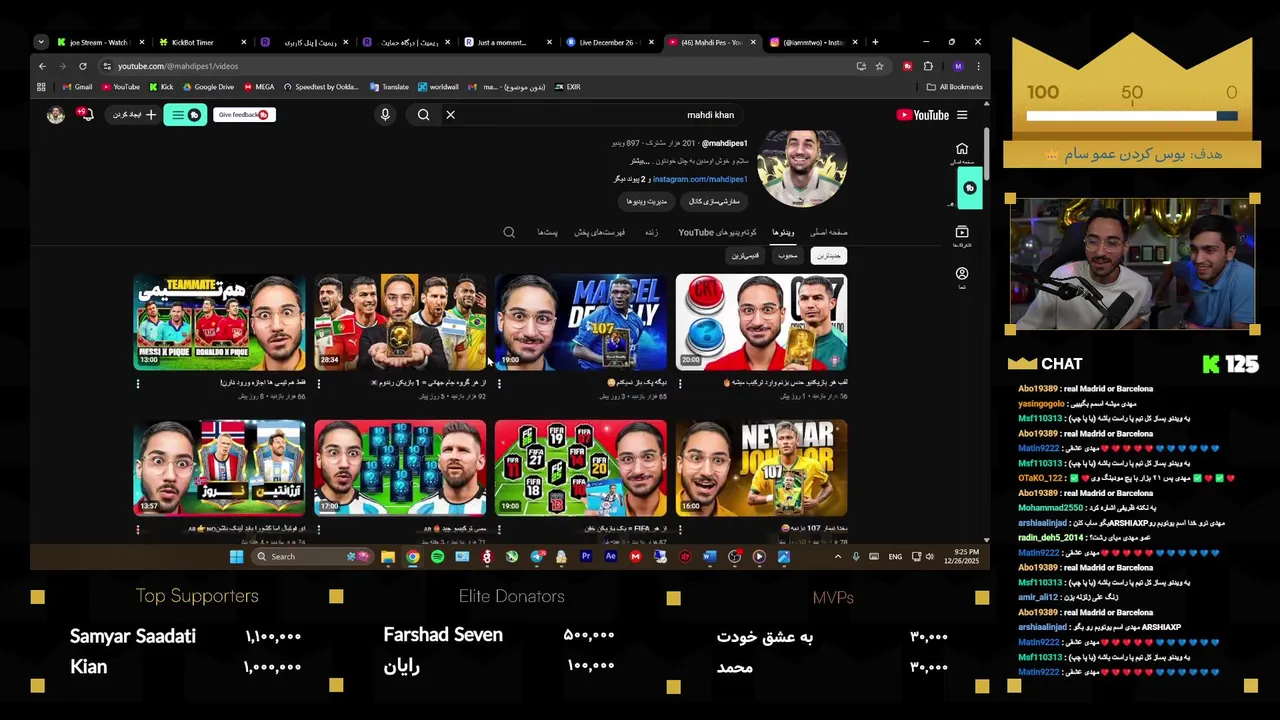This screenshot has height=720, width=1280.
Task: Click the taskbar volume speaker icon
Action: [930, 556]
